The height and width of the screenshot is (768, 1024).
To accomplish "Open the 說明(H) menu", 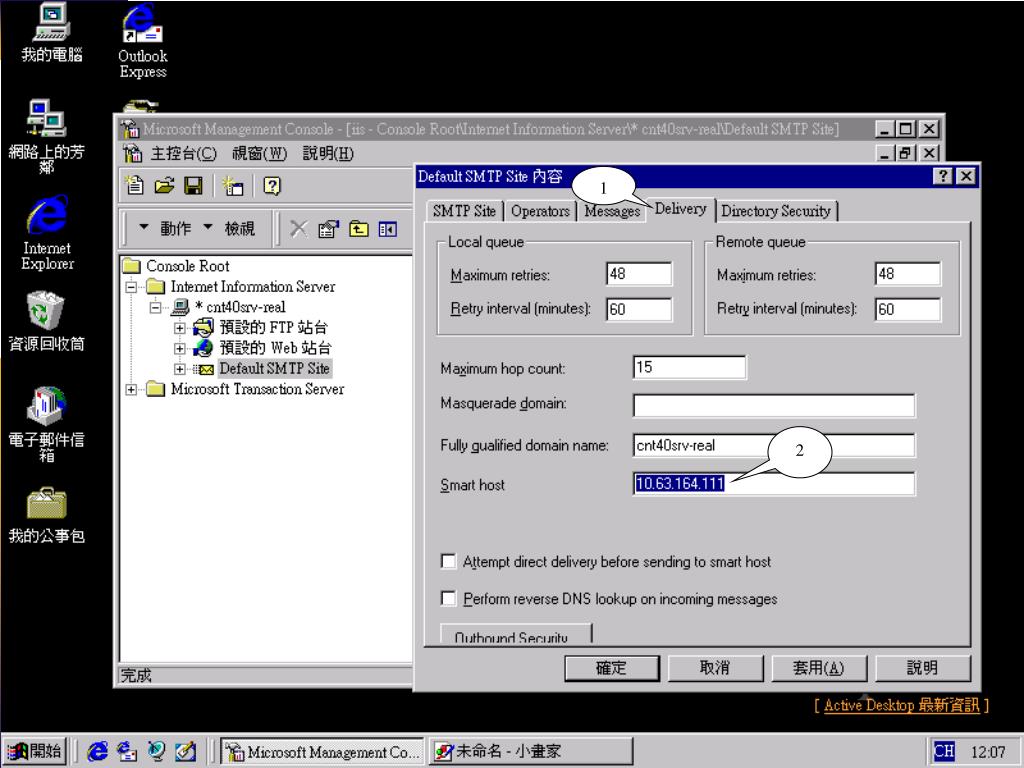I will click(328, 153).
